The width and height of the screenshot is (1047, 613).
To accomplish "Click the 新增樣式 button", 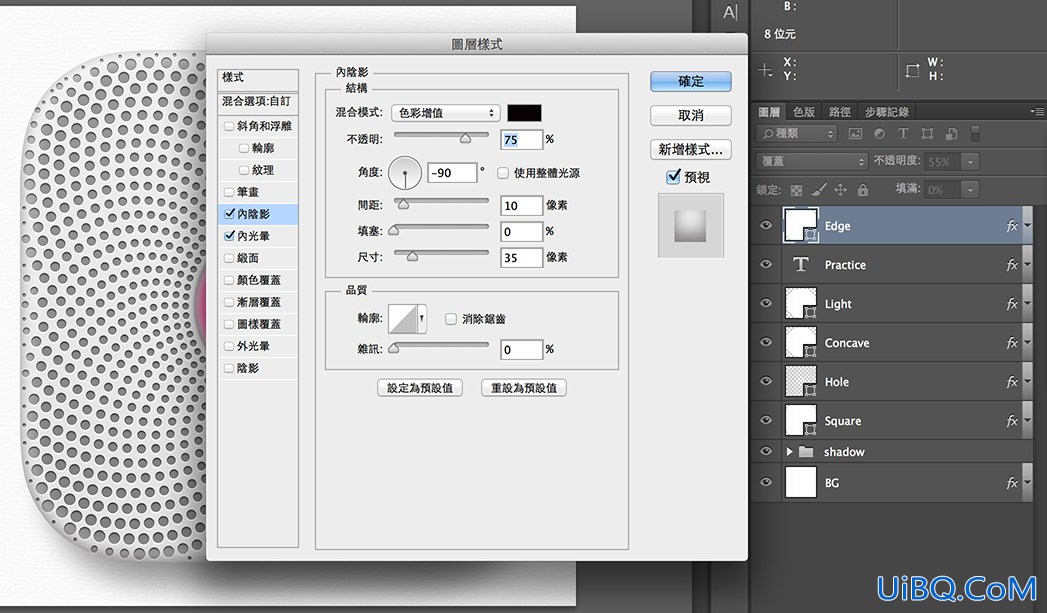I will click(x=690, y=150).
